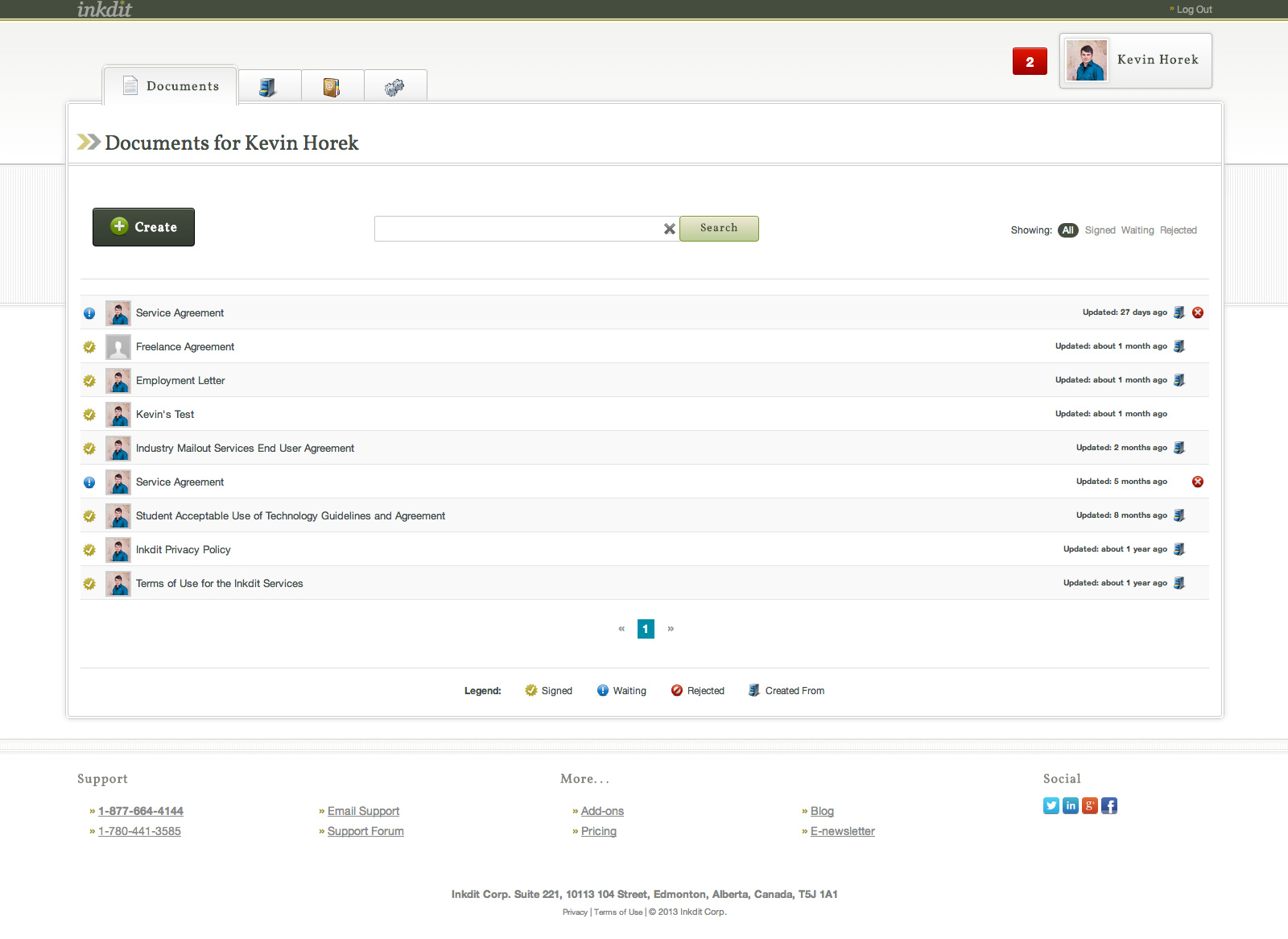Click phone number 1-877-664-4144
The height and width of the screenshot is (939, 1288).
141,811
